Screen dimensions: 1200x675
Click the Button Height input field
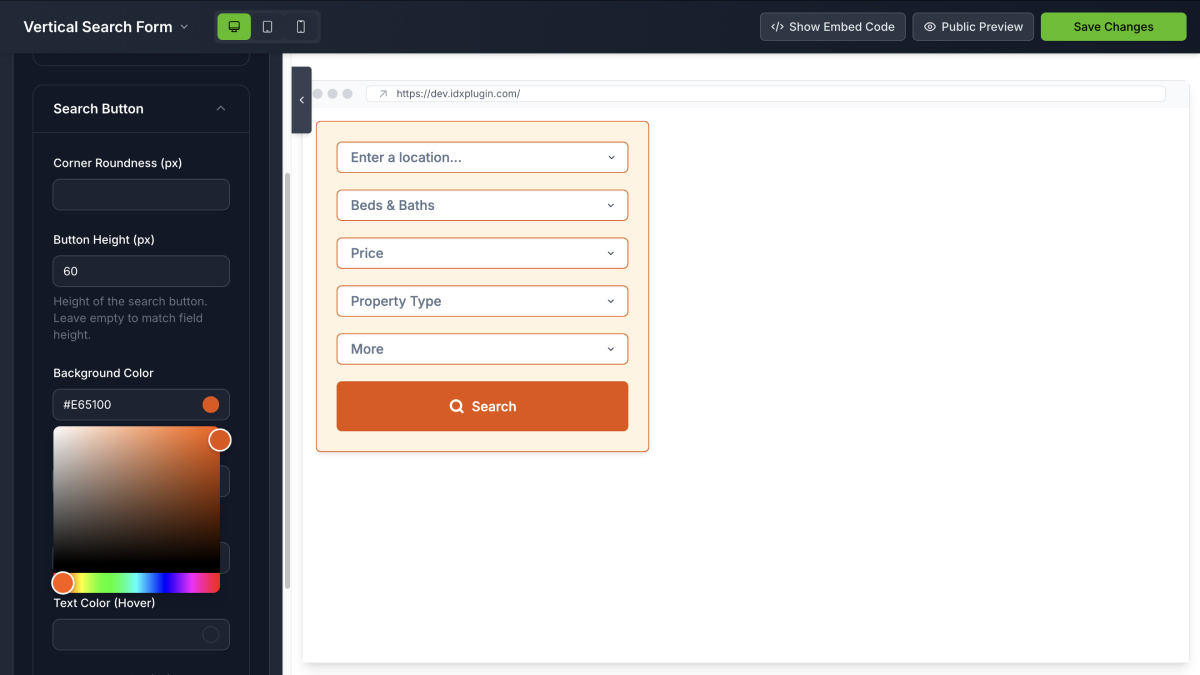click(x=140, y=271)
